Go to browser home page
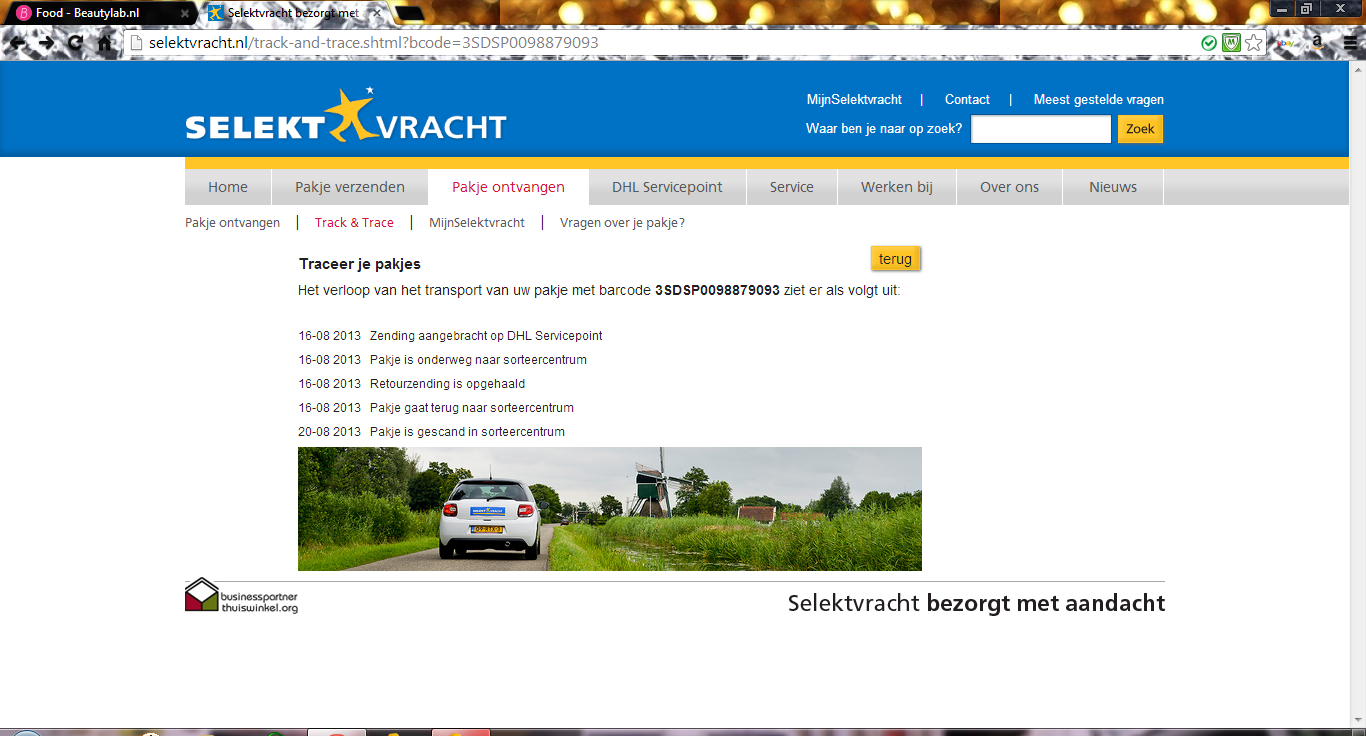Image resolution: width=1366 pixels, height=736 pixels. click(105, 43)
